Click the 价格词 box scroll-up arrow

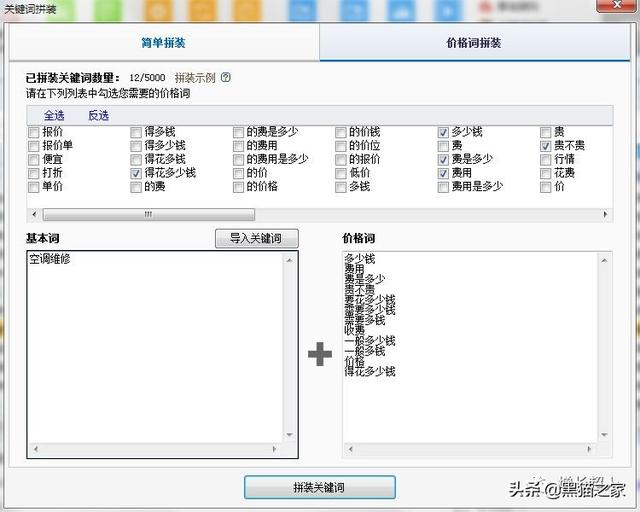click(x=604, y=260)
